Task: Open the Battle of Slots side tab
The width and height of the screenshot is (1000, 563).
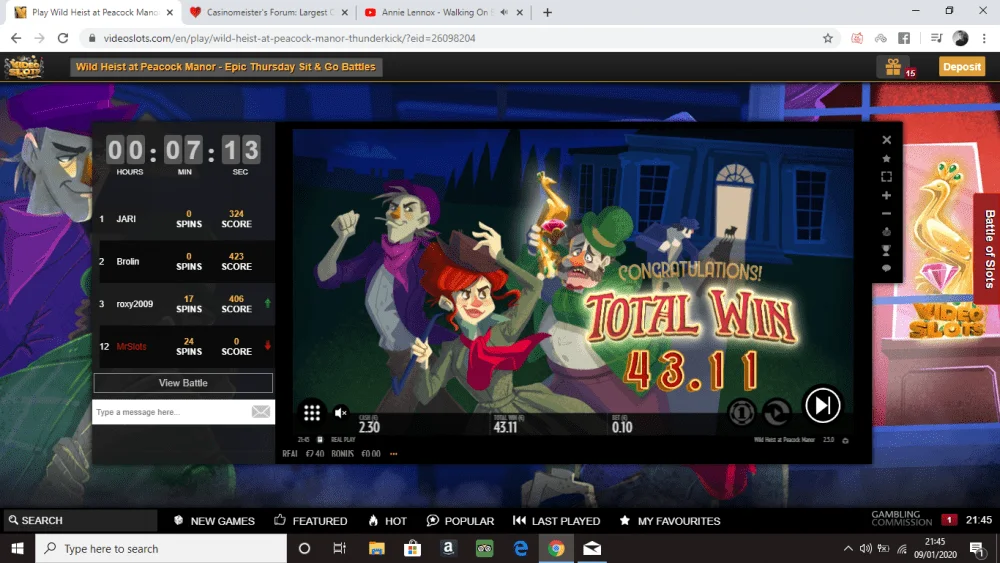Action: [x=989, y=249]
